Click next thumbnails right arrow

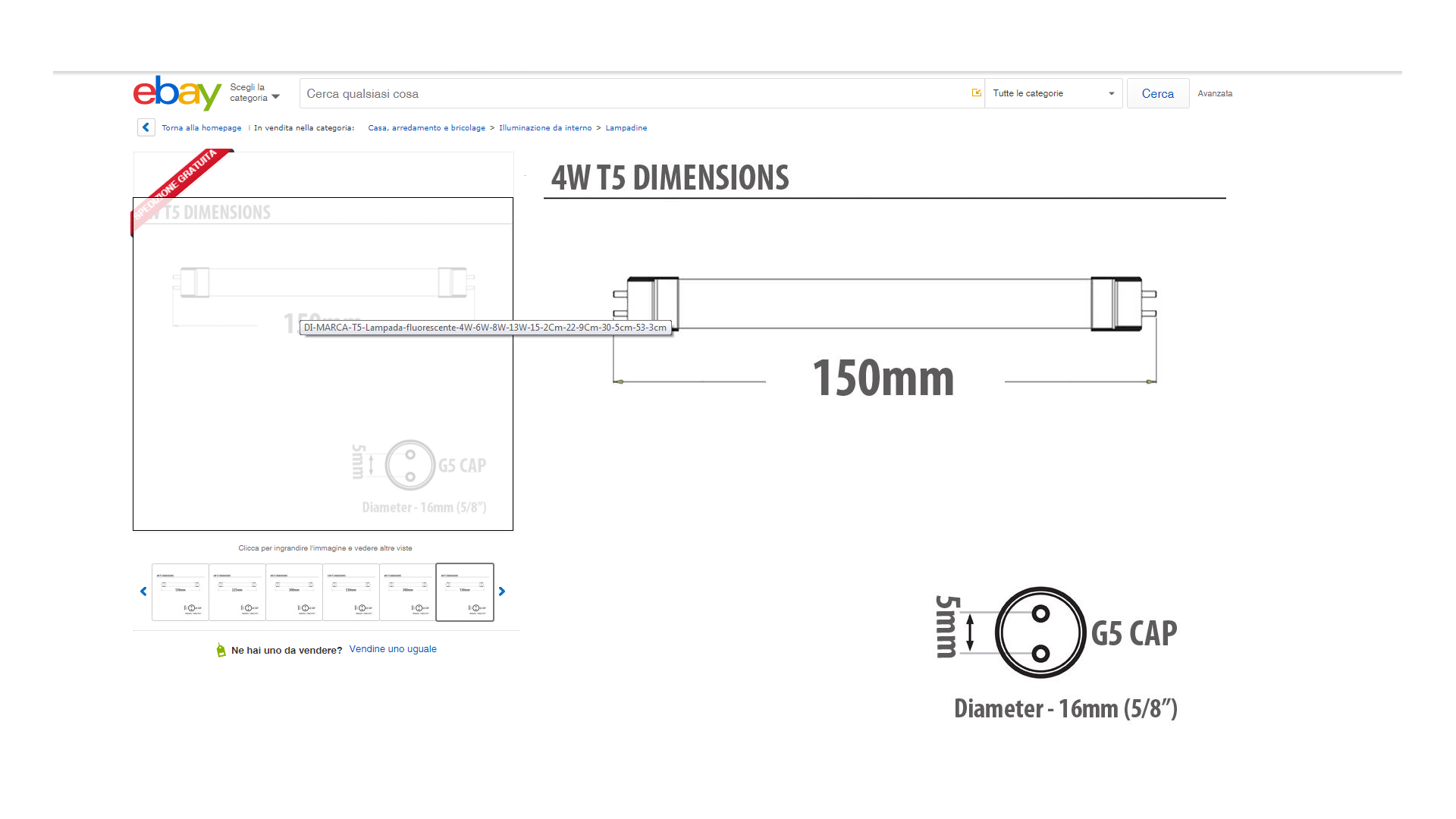501,591
